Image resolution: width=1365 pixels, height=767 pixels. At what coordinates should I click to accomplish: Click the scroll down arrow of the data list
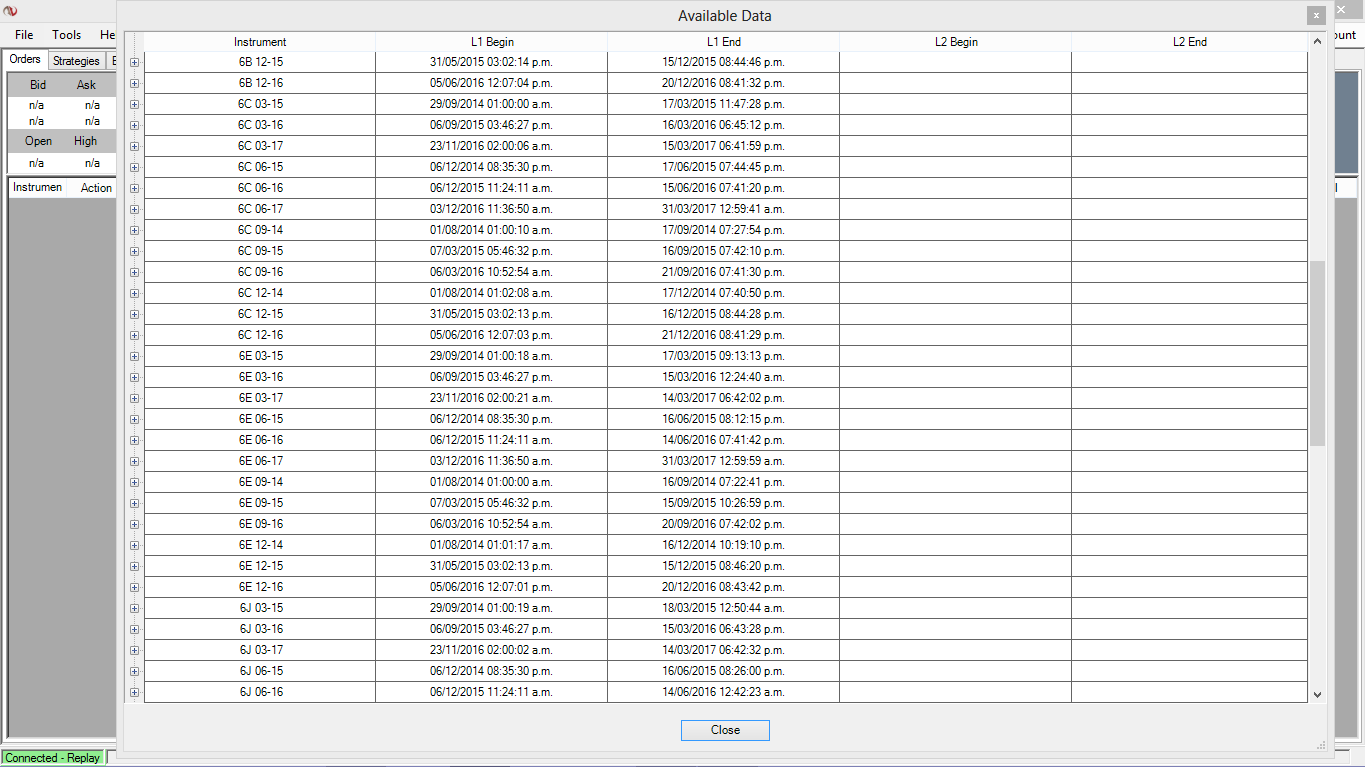[1317, 694]
